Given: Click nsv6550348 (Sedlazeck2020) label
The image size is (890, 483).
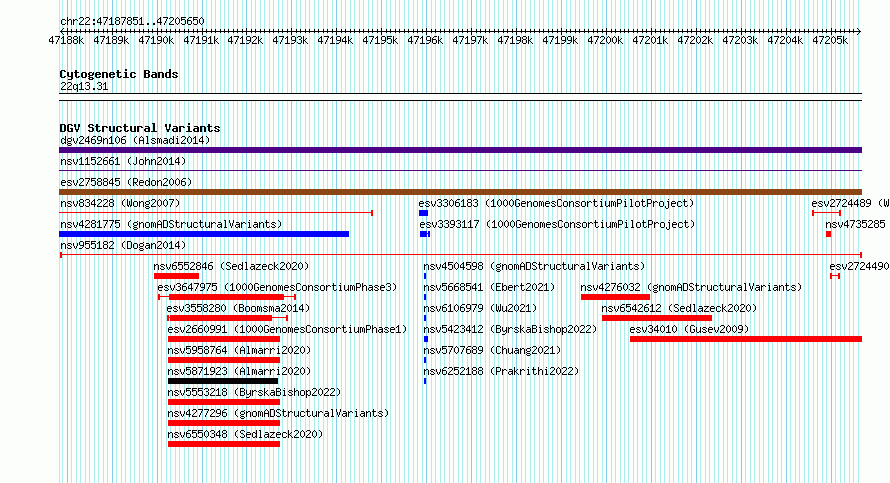Looking at the screenshot, I should tap(245, 434).
